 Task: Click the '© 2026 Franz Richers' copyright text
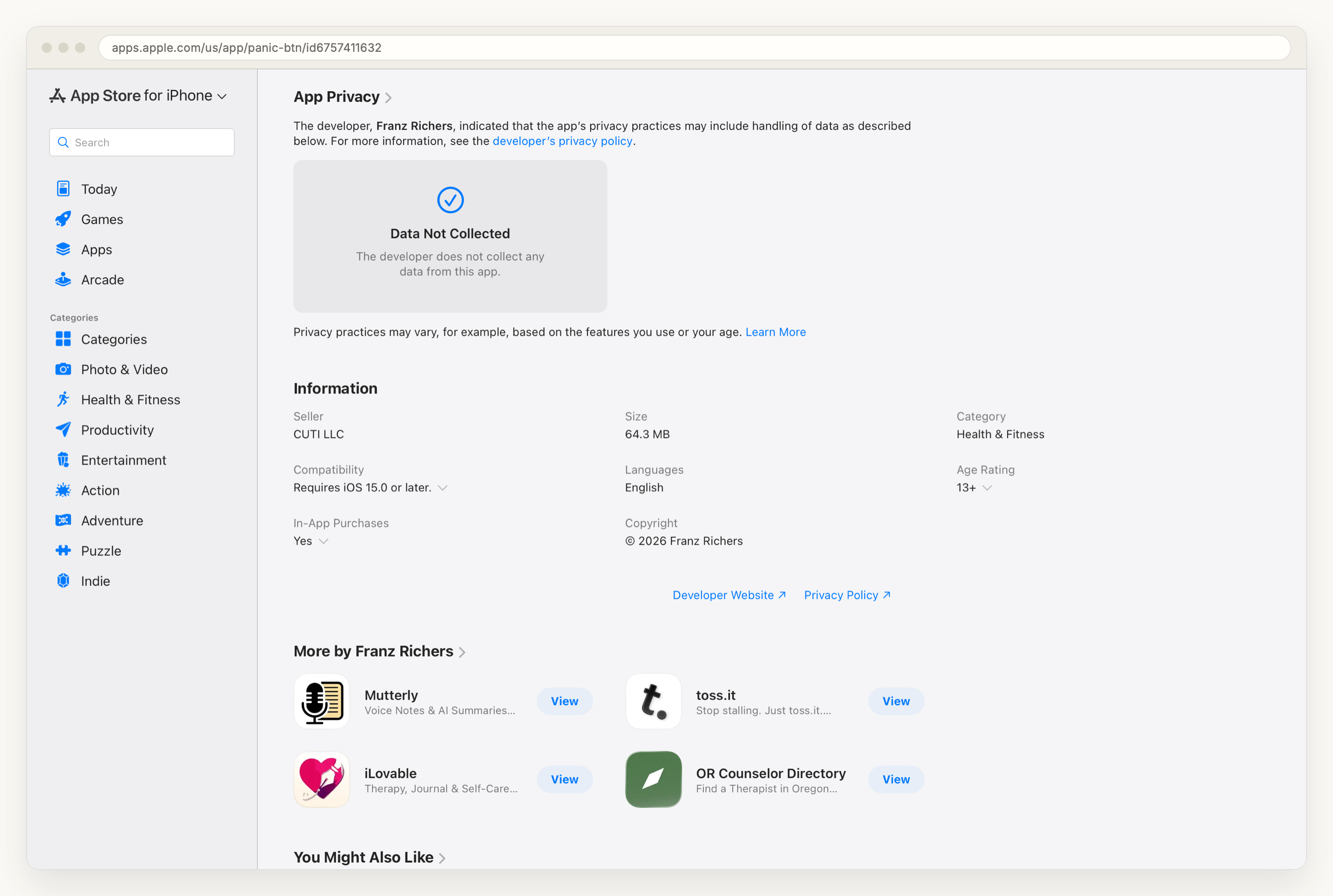[x=684, y=541]
